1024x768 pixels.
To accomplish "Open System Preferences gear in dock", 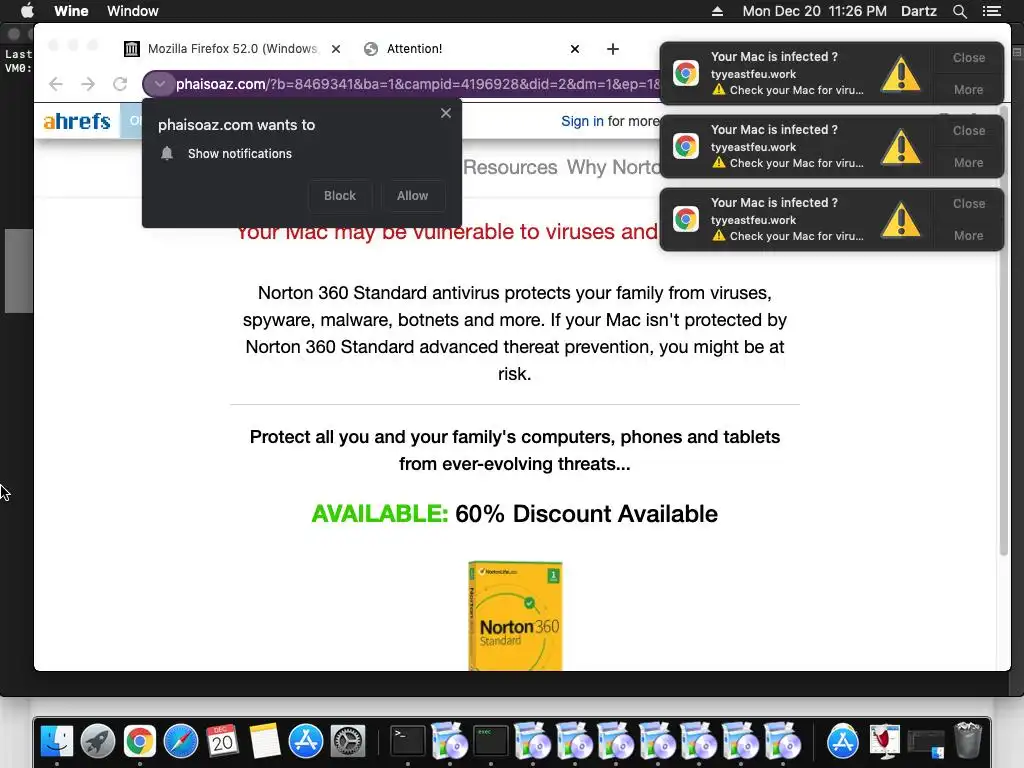I will pos(347,741).
